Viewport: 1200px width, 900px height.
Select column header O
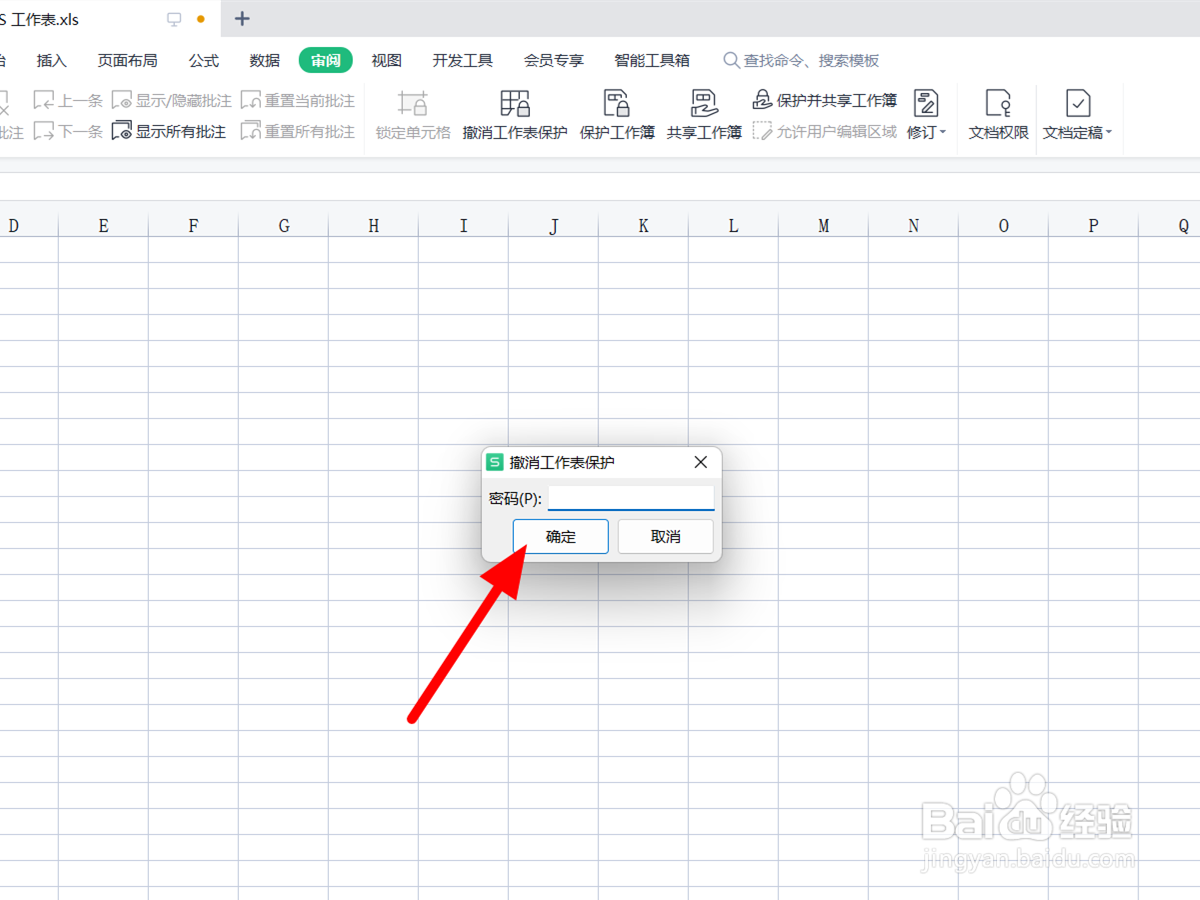[1004, 226]
